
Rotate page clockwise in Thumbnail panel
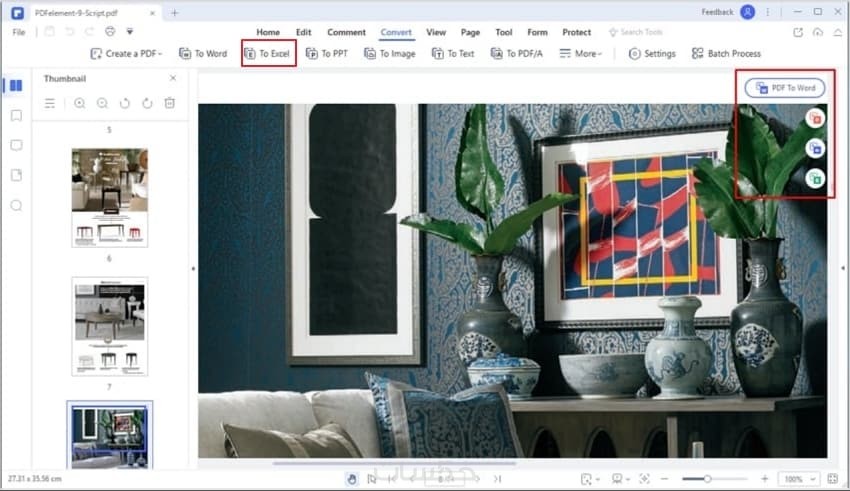[147, 103]
